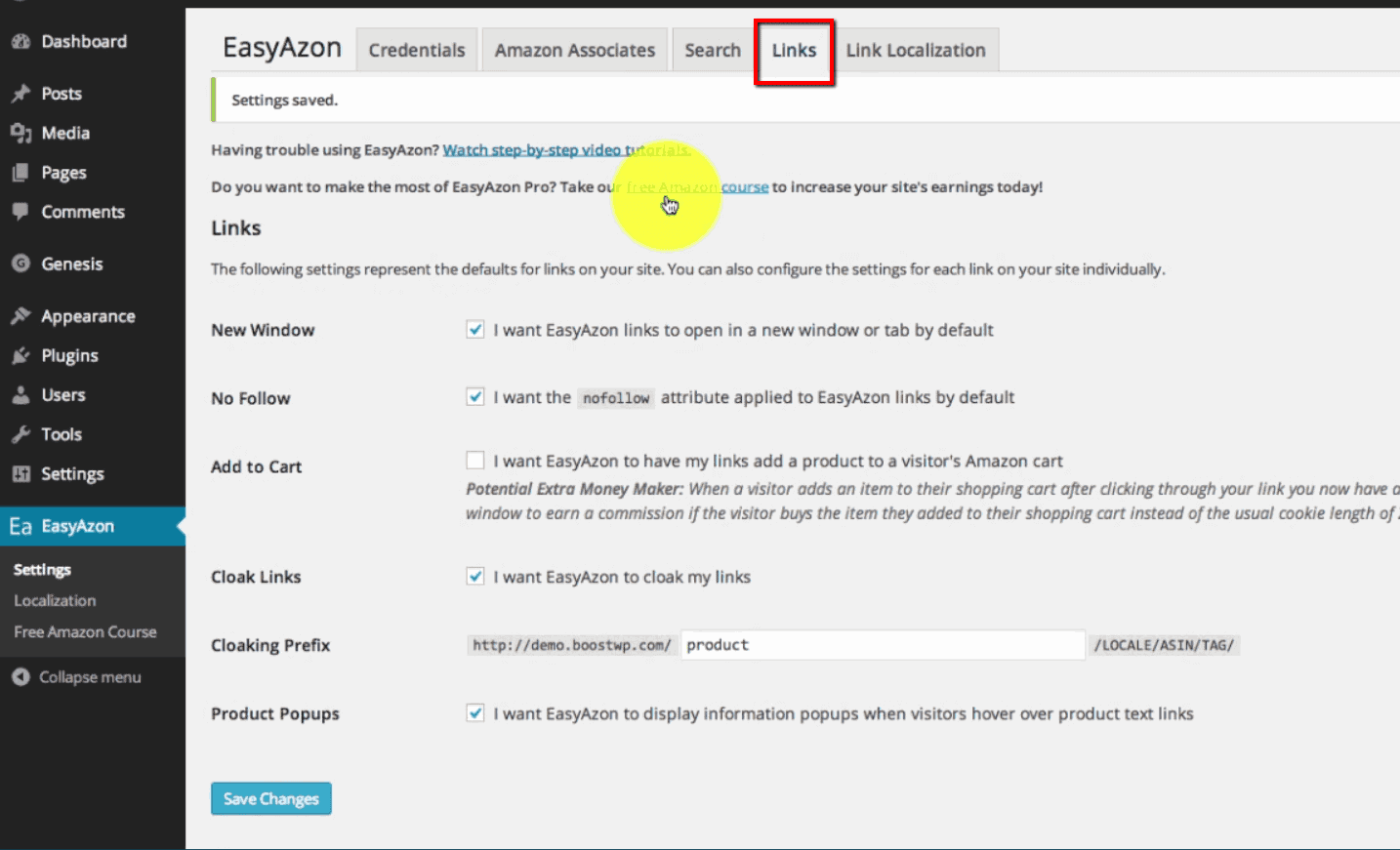Image resolution: width=1400 pixels, height=850 pixels.
Task: Click the 'http://demo.boostwp.com/' prefix text
Action: 571,645
